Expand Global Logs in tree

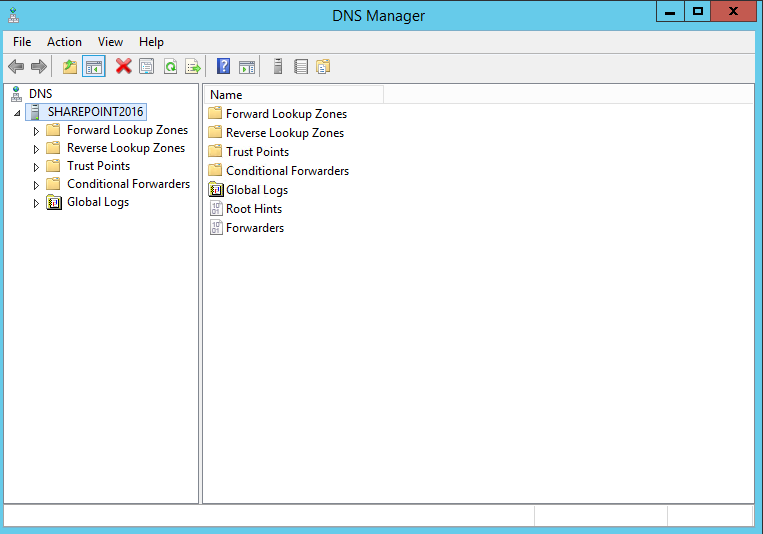[x=36, y=203]
